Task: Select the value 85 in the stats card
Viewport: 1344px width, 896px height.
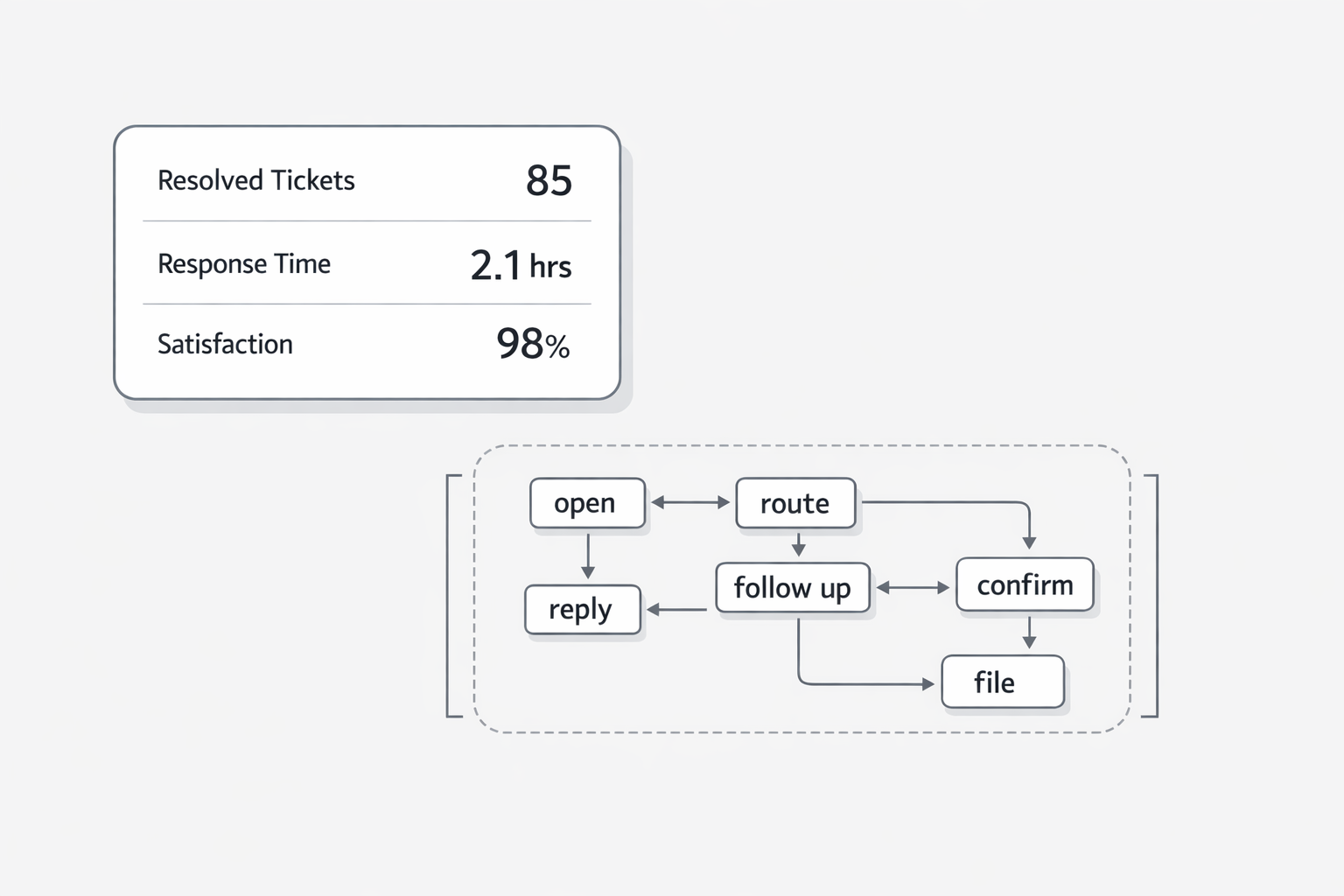Action: click(x=549, y=180)
